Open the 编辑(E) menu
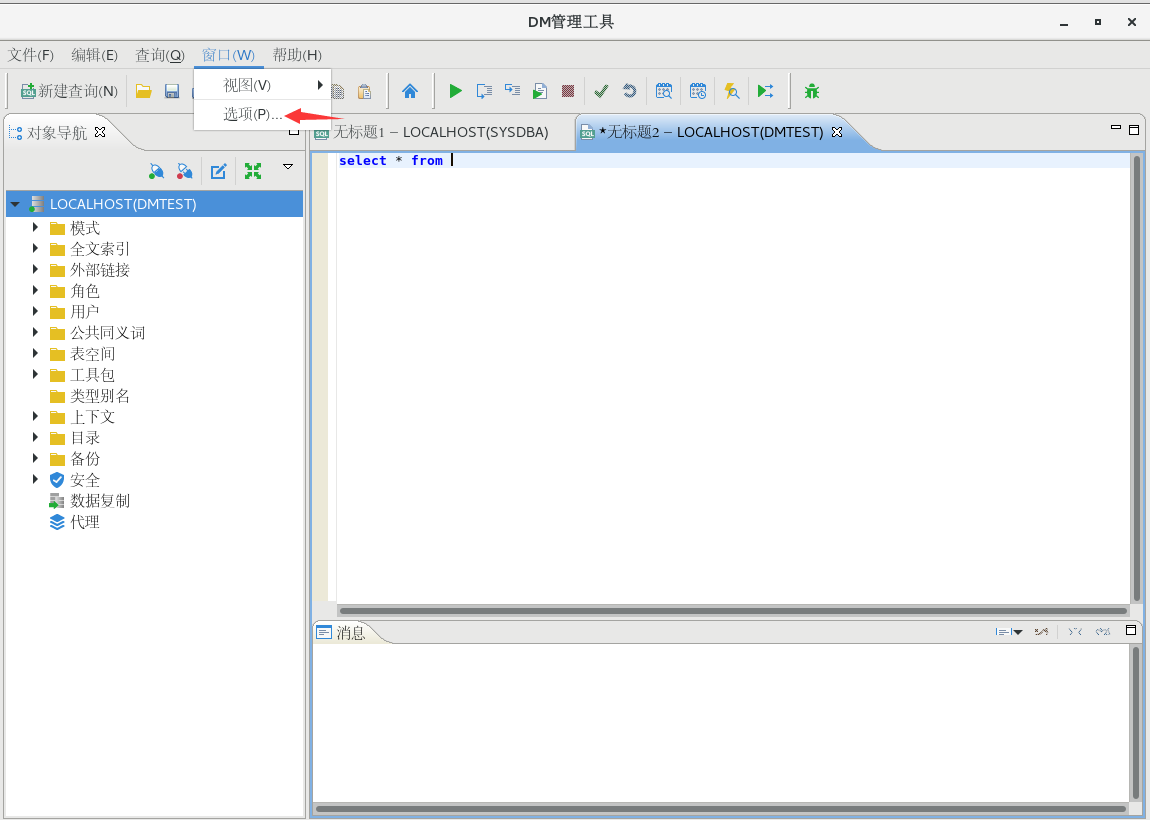The height and width of the screenshot is (820, 1150). click(x=95, y=55)
